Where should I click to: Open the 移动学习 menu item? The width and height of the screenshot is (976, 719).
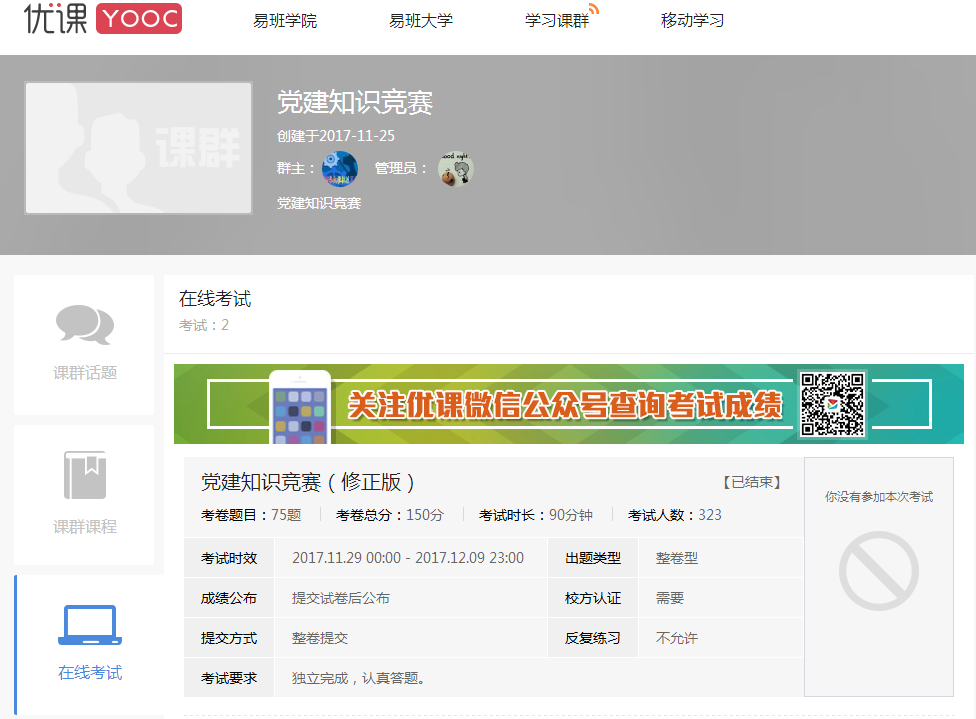[692, 21]
